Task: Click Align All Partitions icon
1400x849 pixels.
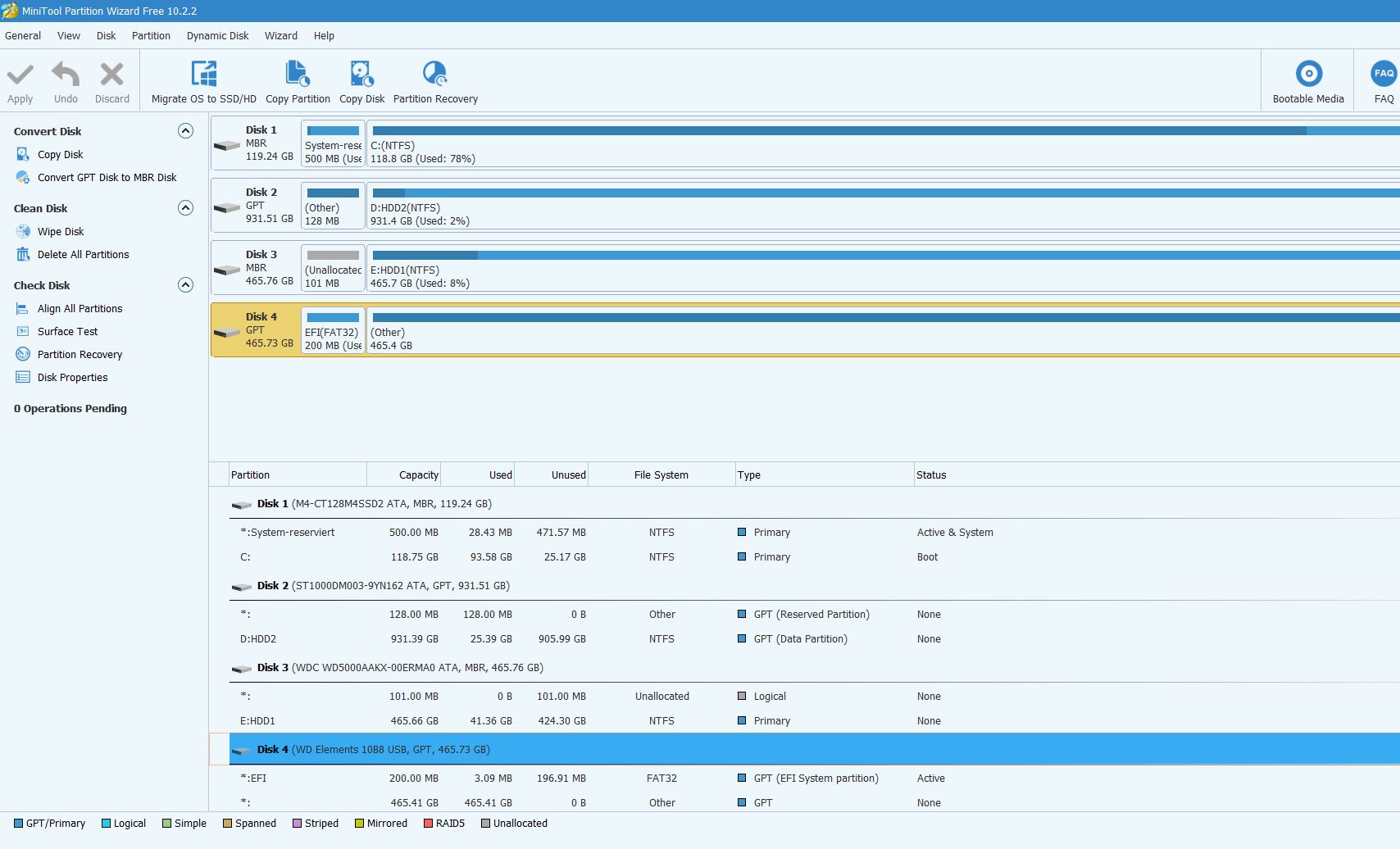Action: (x=23, y=308)
